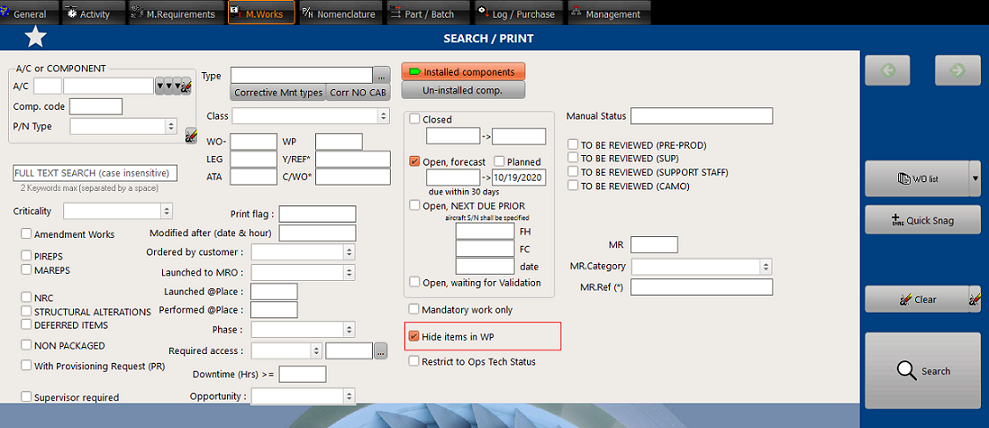Uncheck Open, forecast checkbox
This screenshot has width=989, height=428.
coord(414,161)
